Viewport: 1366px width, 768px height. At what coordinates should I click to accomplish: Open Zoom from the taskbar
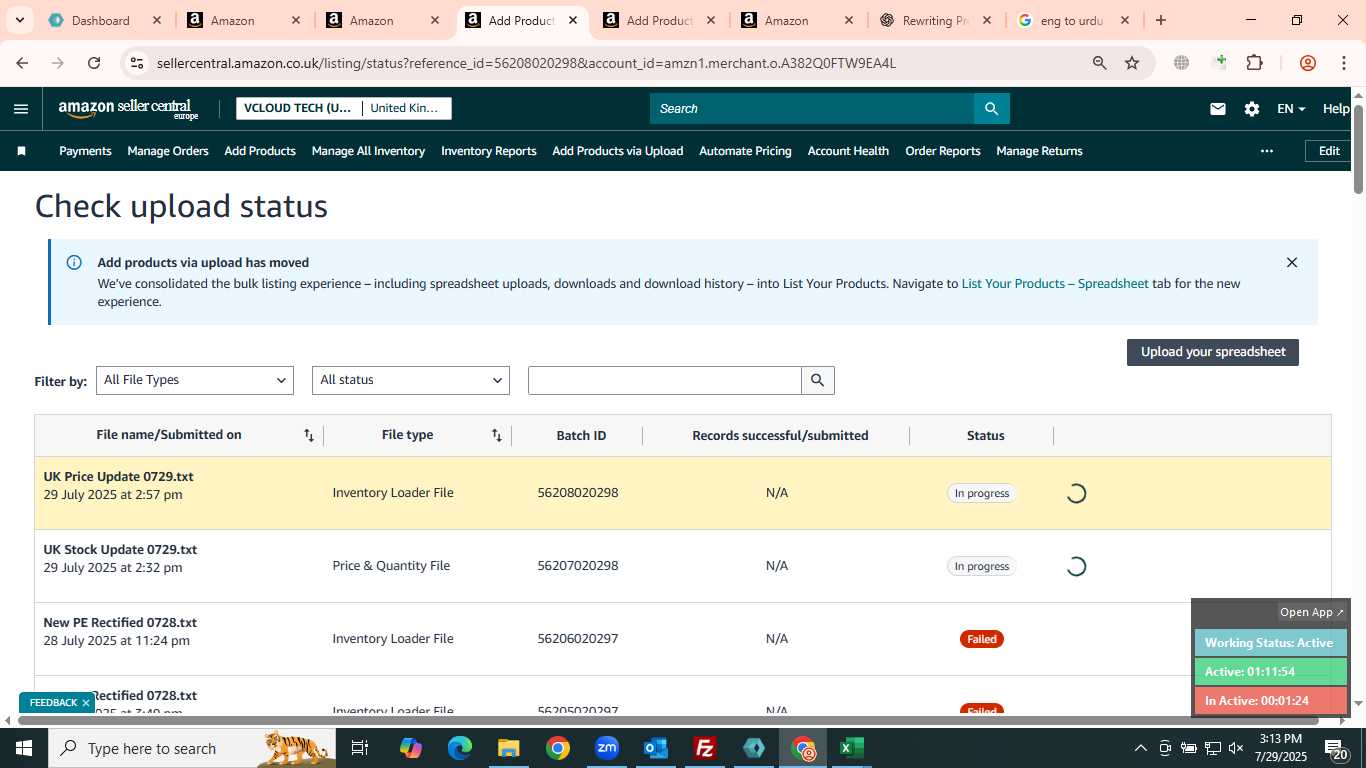[607, 748]
